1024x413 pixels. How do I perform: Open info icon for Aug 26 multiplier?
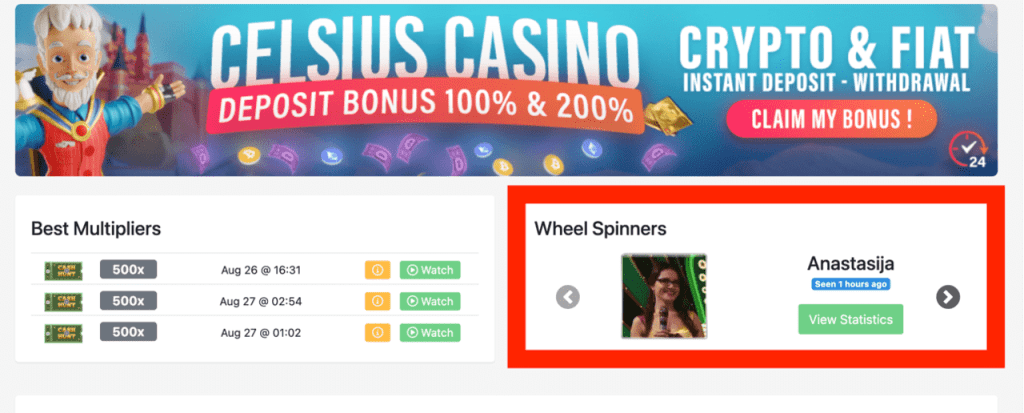[377, 270]
